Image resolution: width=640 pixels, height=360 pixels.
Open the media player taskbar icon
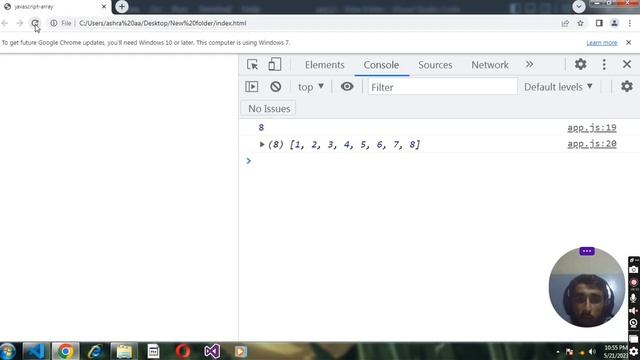[241, 351]
